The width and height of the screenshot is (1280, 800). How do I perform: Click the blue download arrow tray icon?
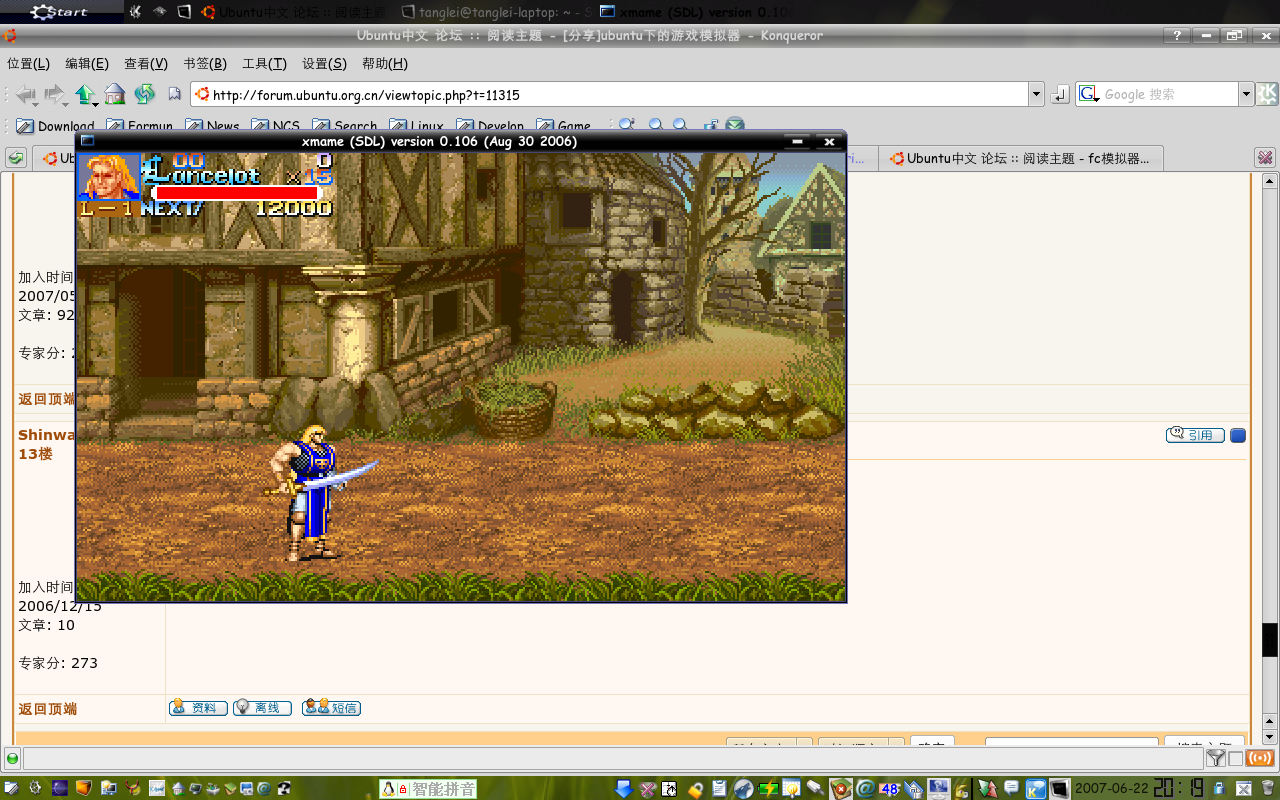coord(624,789)
